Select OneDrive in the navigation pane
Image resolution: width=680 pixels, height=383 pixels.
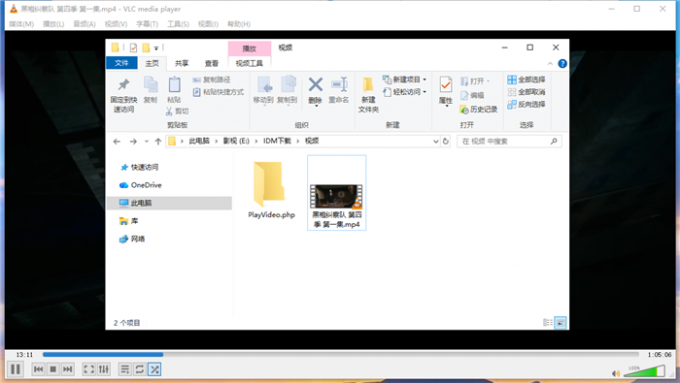(141, 185)
